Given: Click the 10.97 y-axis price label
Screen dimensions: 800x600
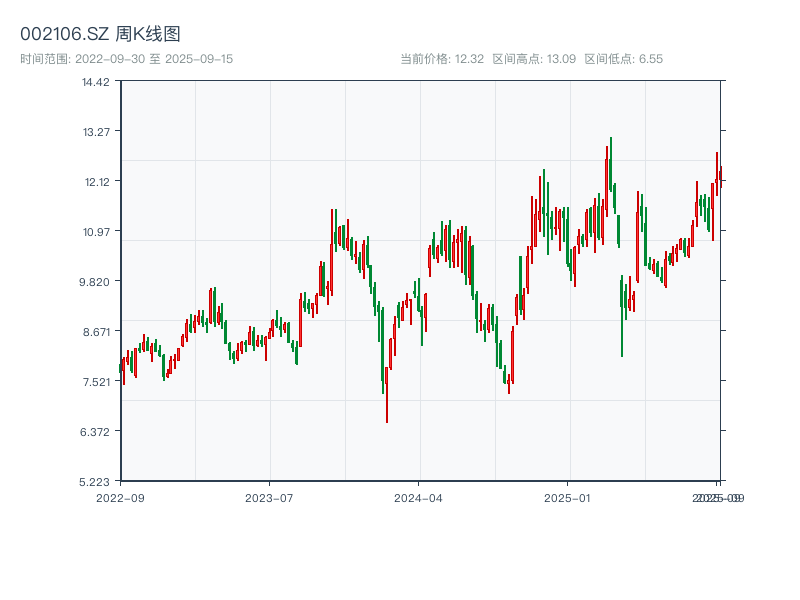Looking at the screenshot, I should click(96, 231).
